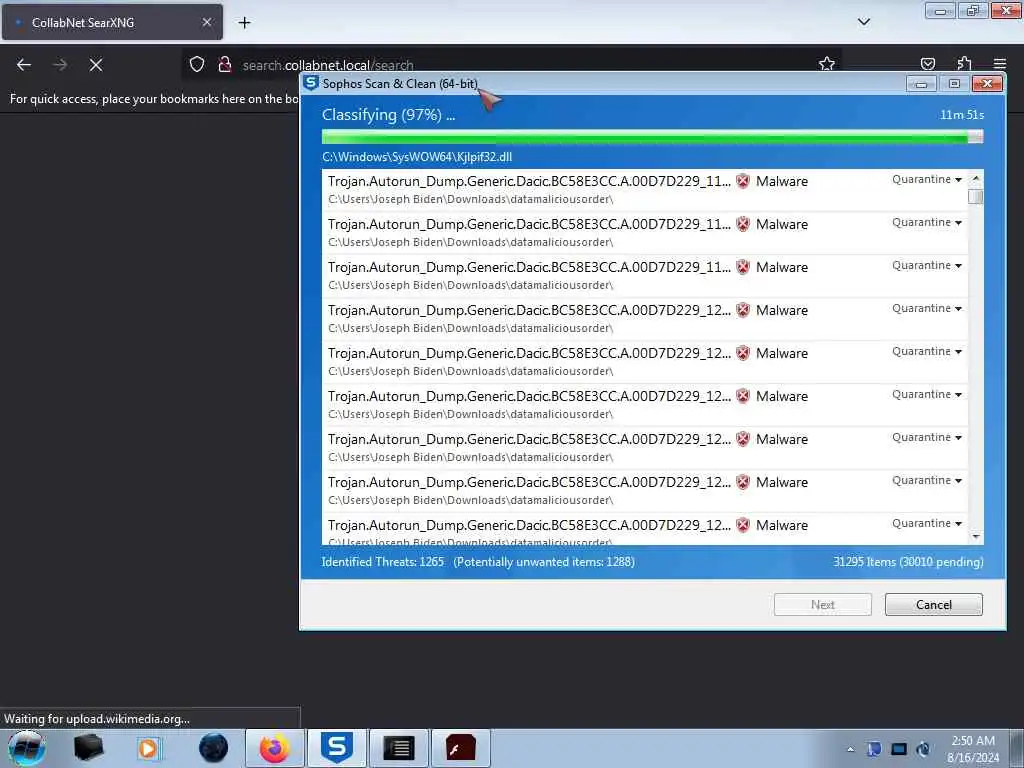The width and height of the screenshot is (1024, 768).
Task: Open the Windows Start menu orb
Action: (x=27, y=748)
